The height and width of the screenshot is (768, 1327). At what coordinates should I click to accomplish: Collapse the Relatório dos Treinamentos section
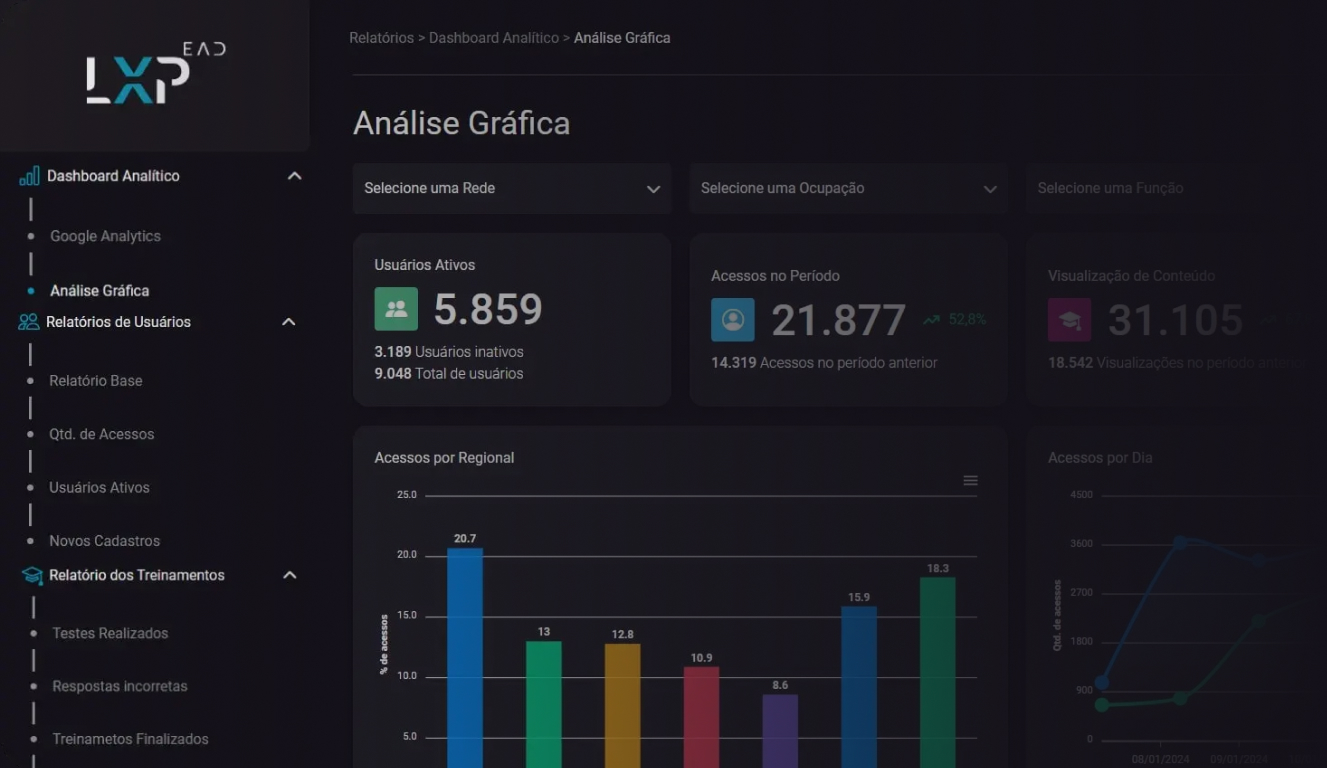pyautogui.click(x=290, y=575)
